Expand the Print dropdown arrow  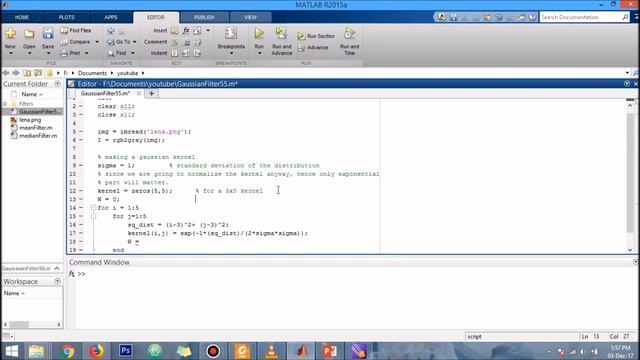pos(86,53)
